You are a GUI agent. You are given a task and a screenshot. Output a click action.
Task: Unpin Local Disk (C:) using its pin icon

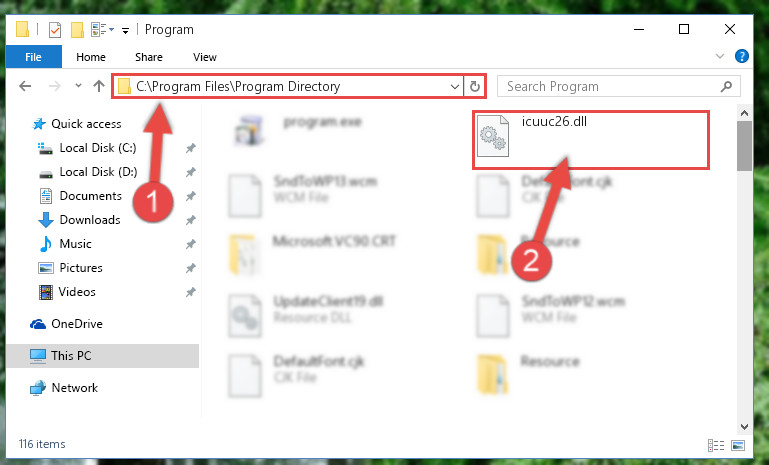pos(191,148)
